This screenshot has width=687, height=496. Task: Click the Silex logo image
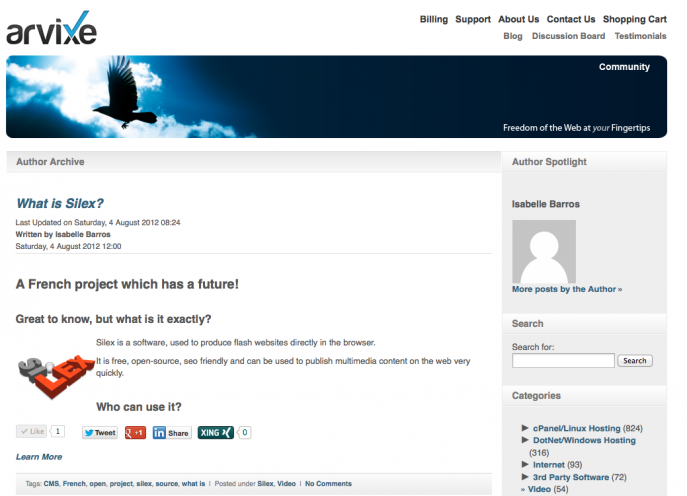coord(56,376)
